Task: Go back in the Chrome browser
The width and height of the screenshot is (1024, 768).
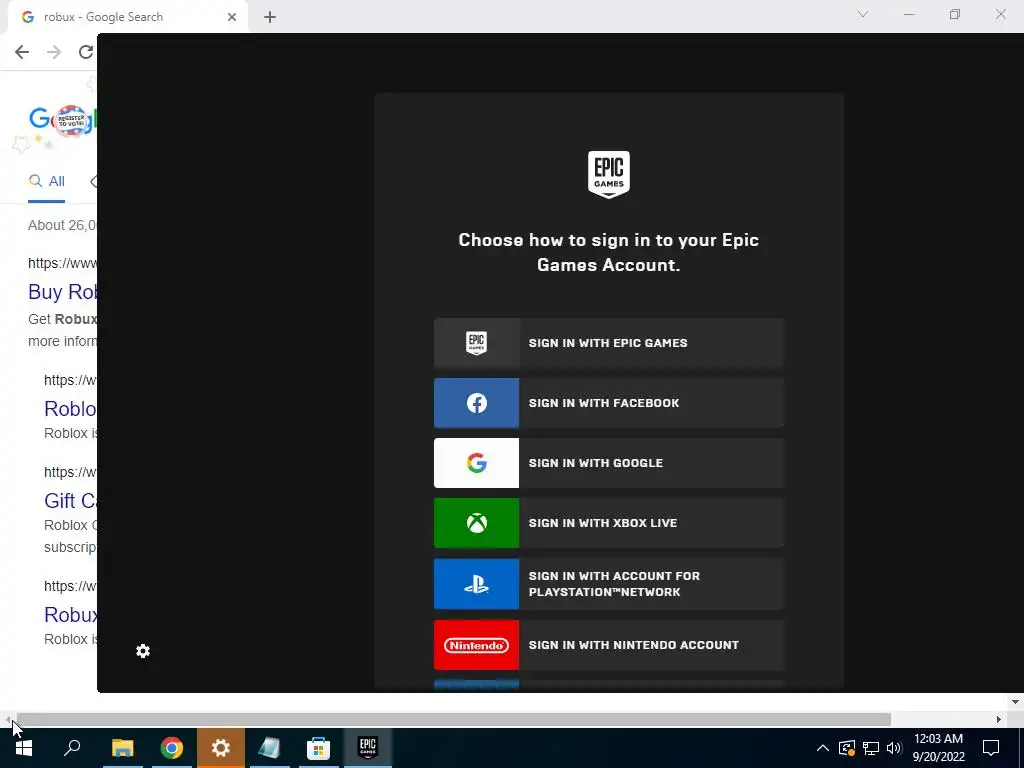Action: pos(22,52)
